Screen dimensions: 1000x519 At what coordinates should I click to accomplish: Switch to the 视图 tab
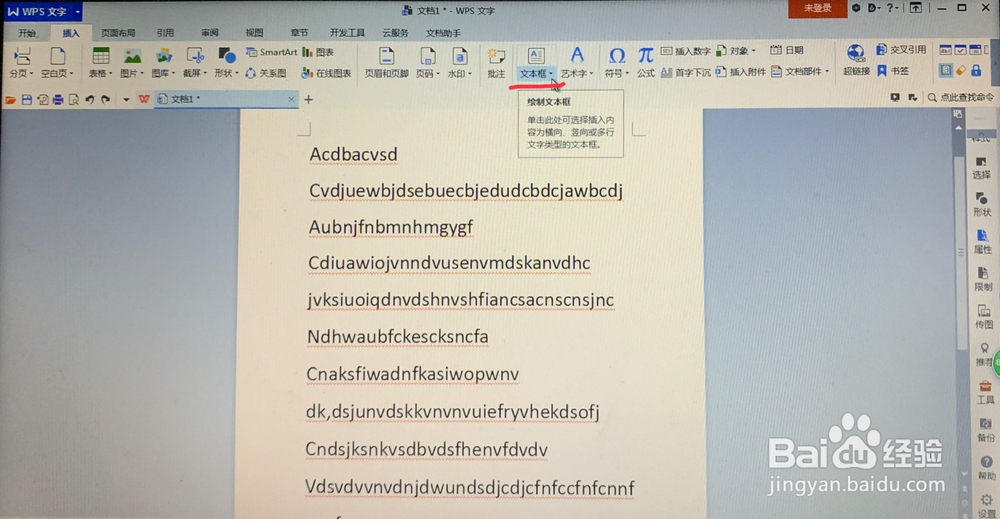(254, 33)
